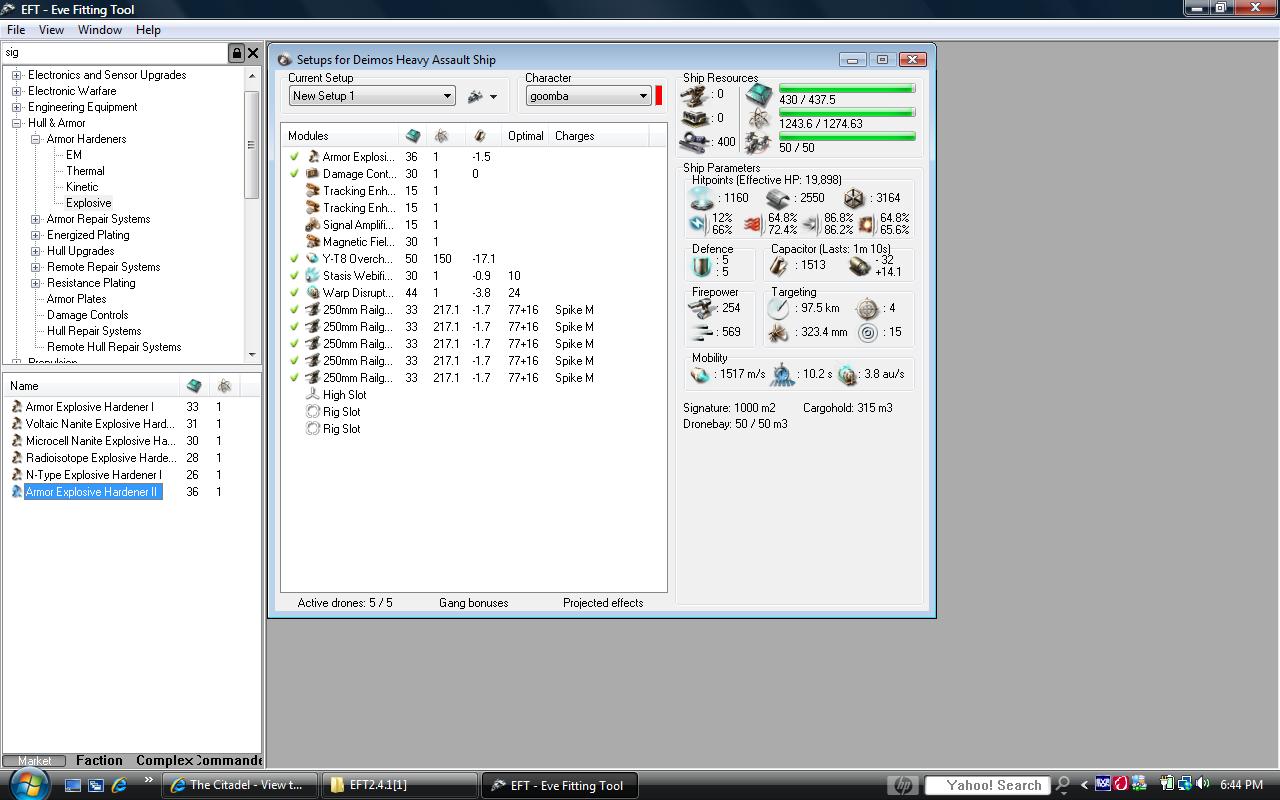Click the CPU usage bar above 430 / 437.5
The height and width of the screenshot is (800, 1280).
[847, 89]
